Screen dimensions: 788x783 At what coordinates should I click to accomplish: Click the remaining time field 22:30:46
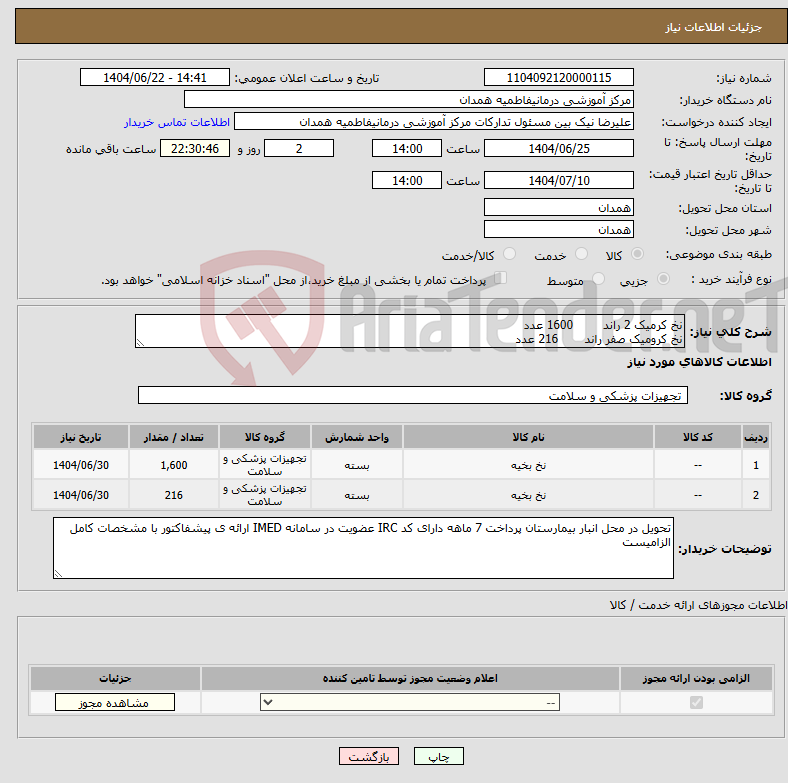(195, 148)
